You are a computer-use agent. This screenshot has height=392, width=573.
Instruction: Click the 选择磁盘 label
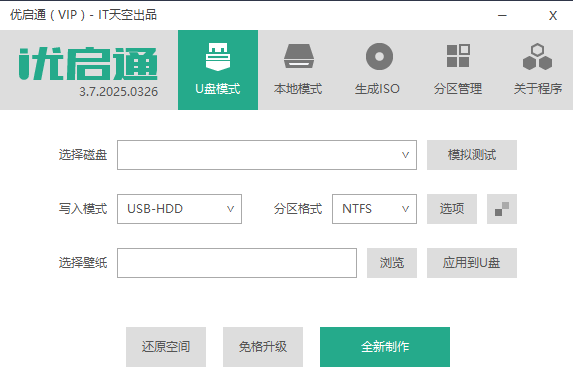(83, 155)
